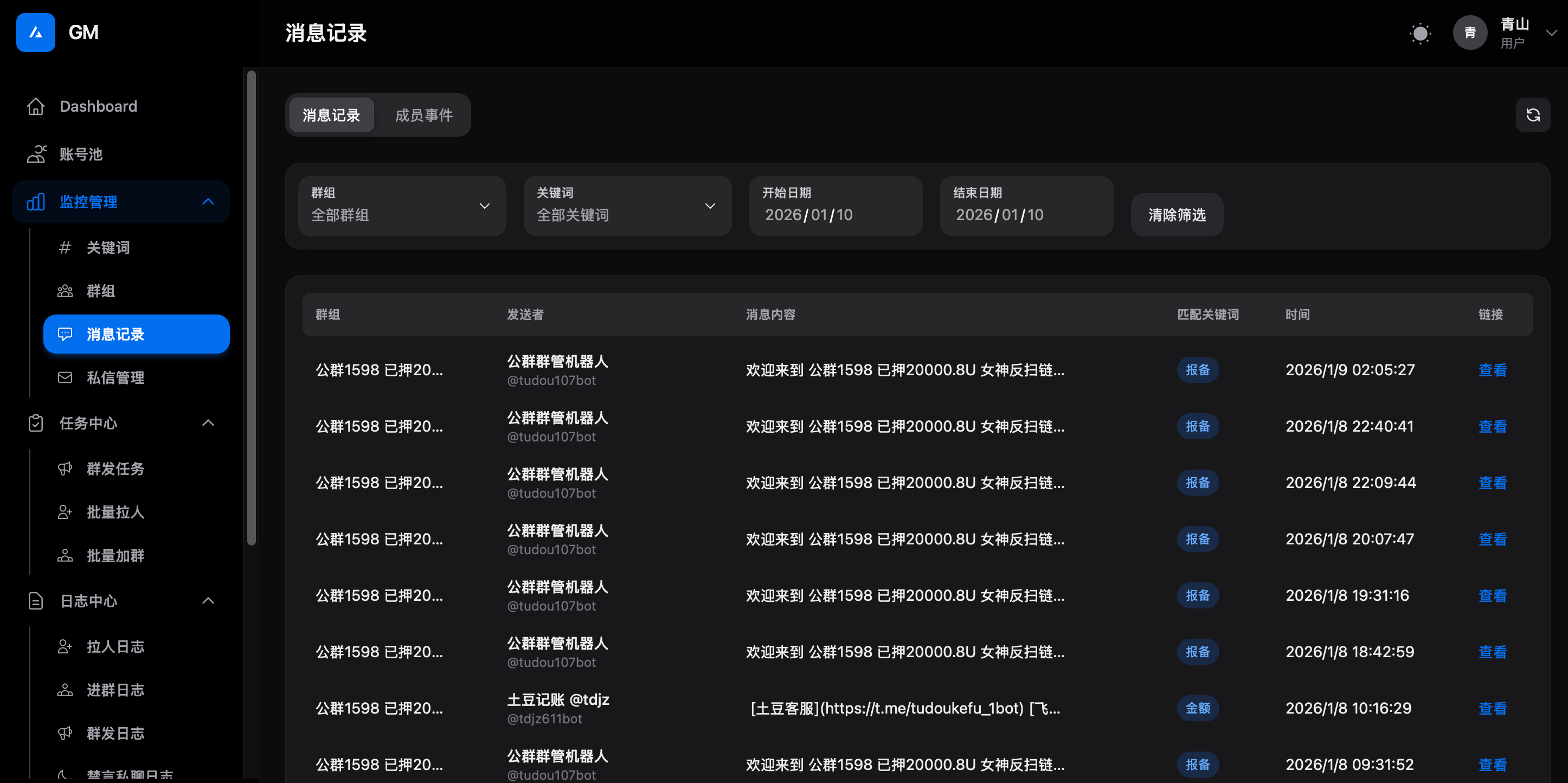This screenshot has width=1568, height=783.
Task: Open the 全部群组 dropdown
Action: 402,206
